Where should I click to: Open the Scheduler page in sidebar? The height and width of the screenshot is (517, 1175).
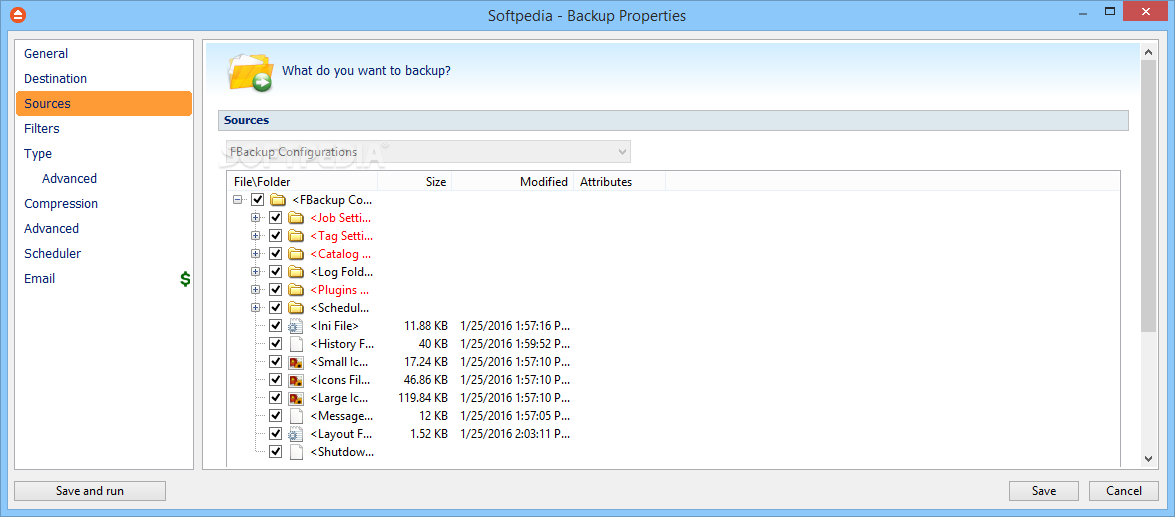pos(104,253)
